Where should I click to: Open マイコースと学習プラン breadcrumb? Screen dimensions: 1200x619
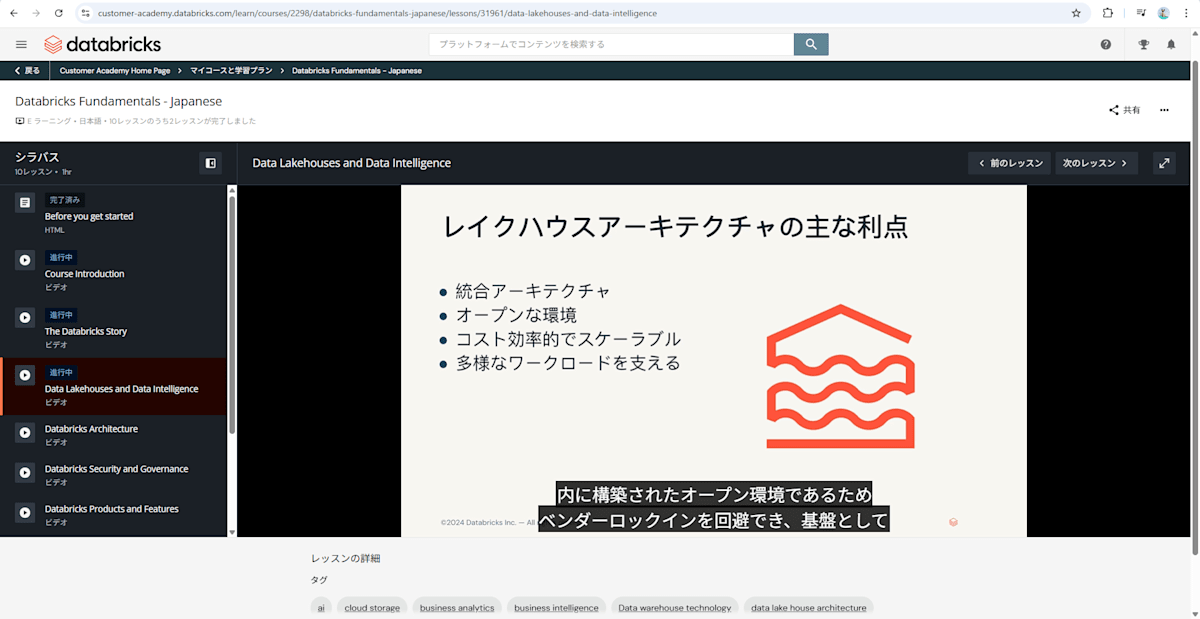click(231, 71)
